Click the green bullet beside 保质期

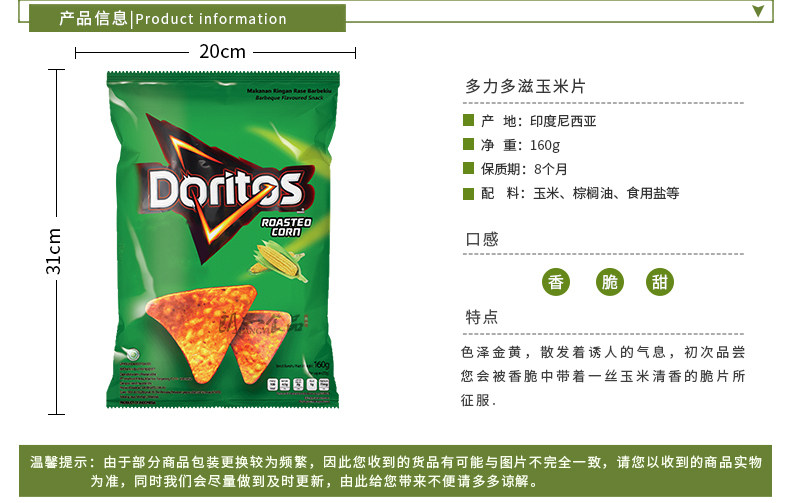469,168
